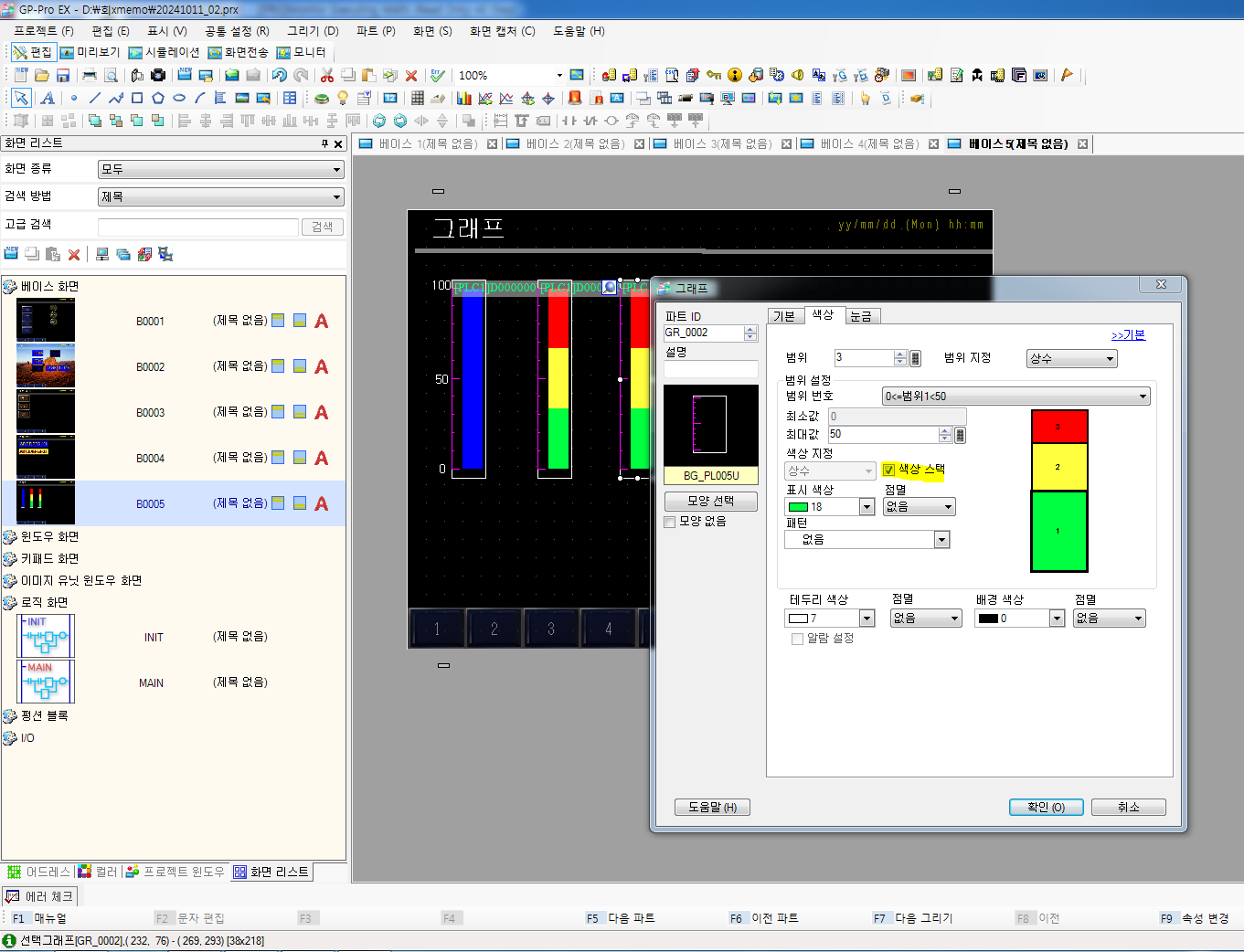Toggle the 모양 없음 checkbox
Screen dimensions: 1244x952
pos(670,522)
